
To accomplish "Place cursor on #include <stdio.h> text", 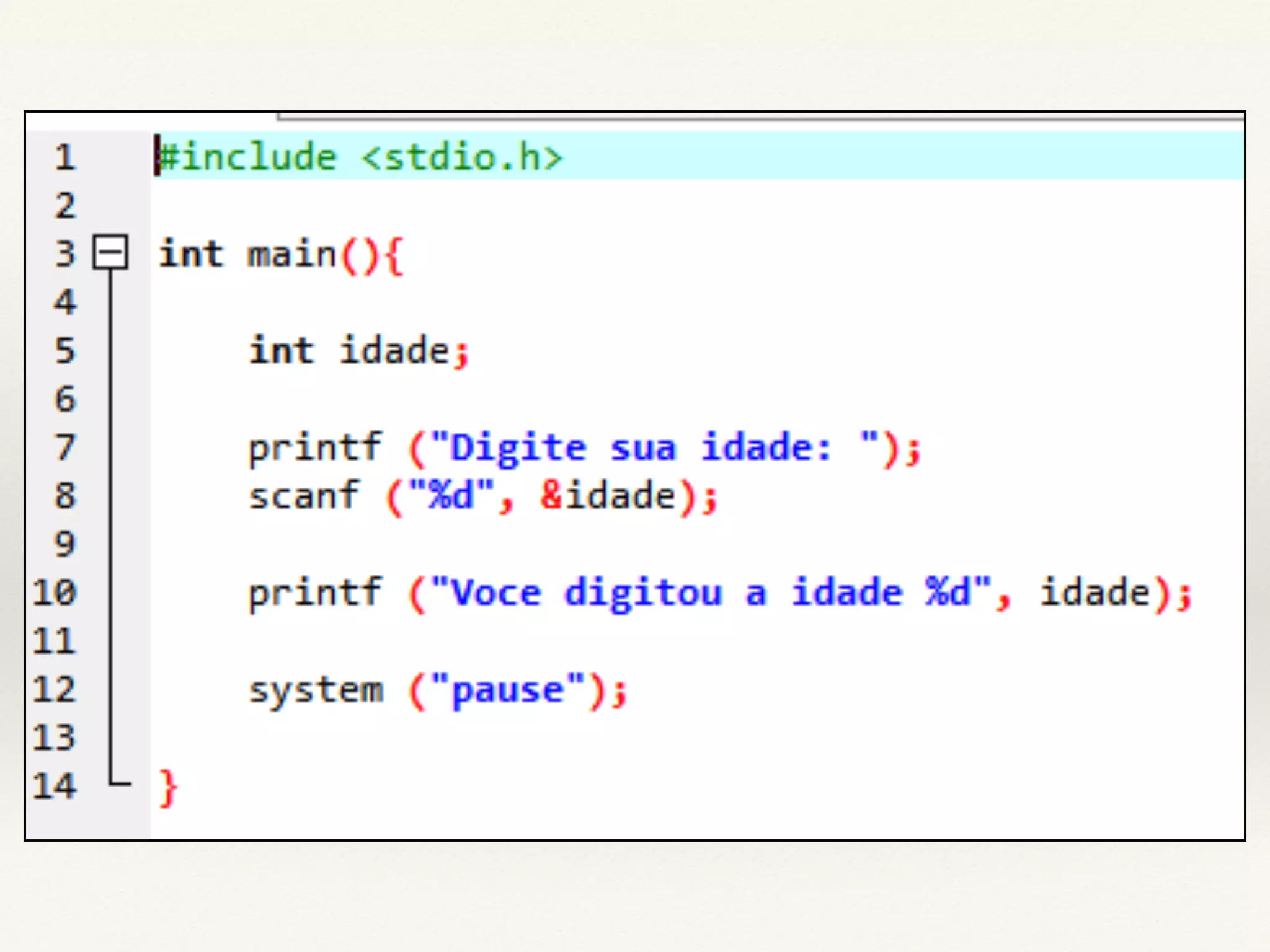I will click(x=360, y=157).
